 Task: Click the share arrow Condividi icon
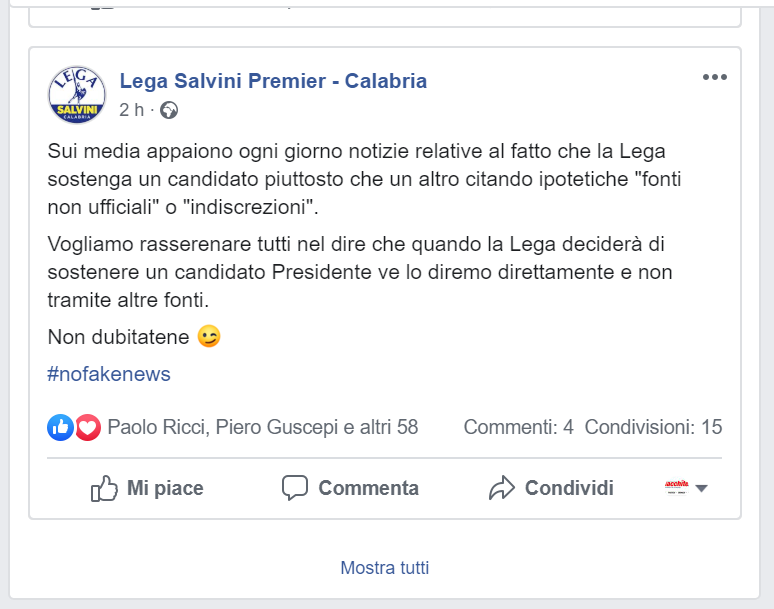click(502, 488)
